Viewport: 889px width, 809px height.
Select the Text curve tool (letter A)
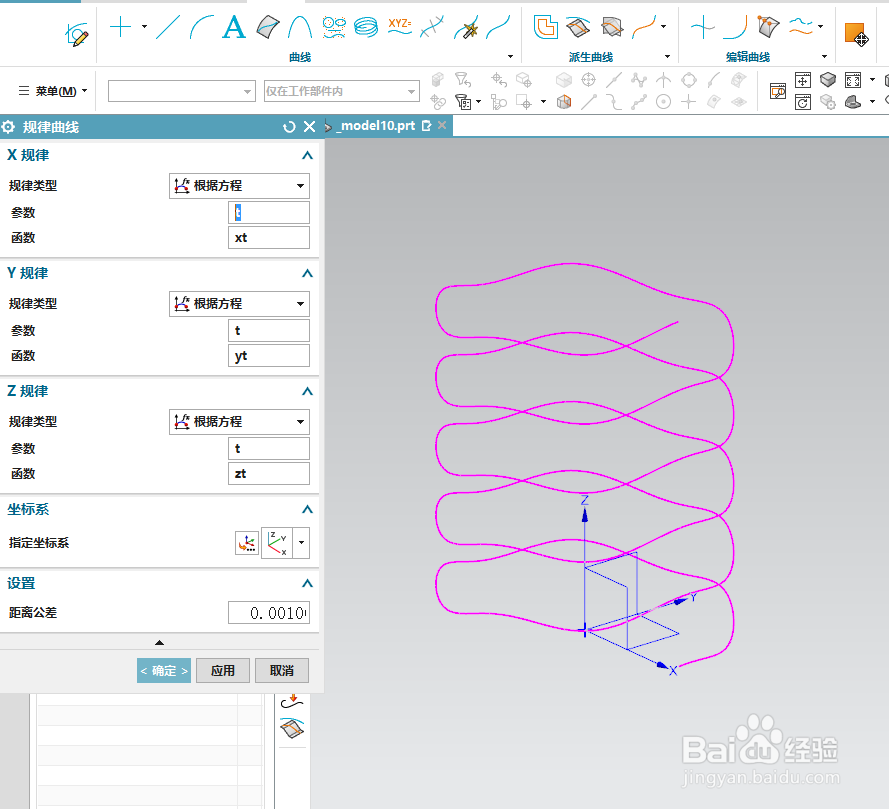coord(234,27)
